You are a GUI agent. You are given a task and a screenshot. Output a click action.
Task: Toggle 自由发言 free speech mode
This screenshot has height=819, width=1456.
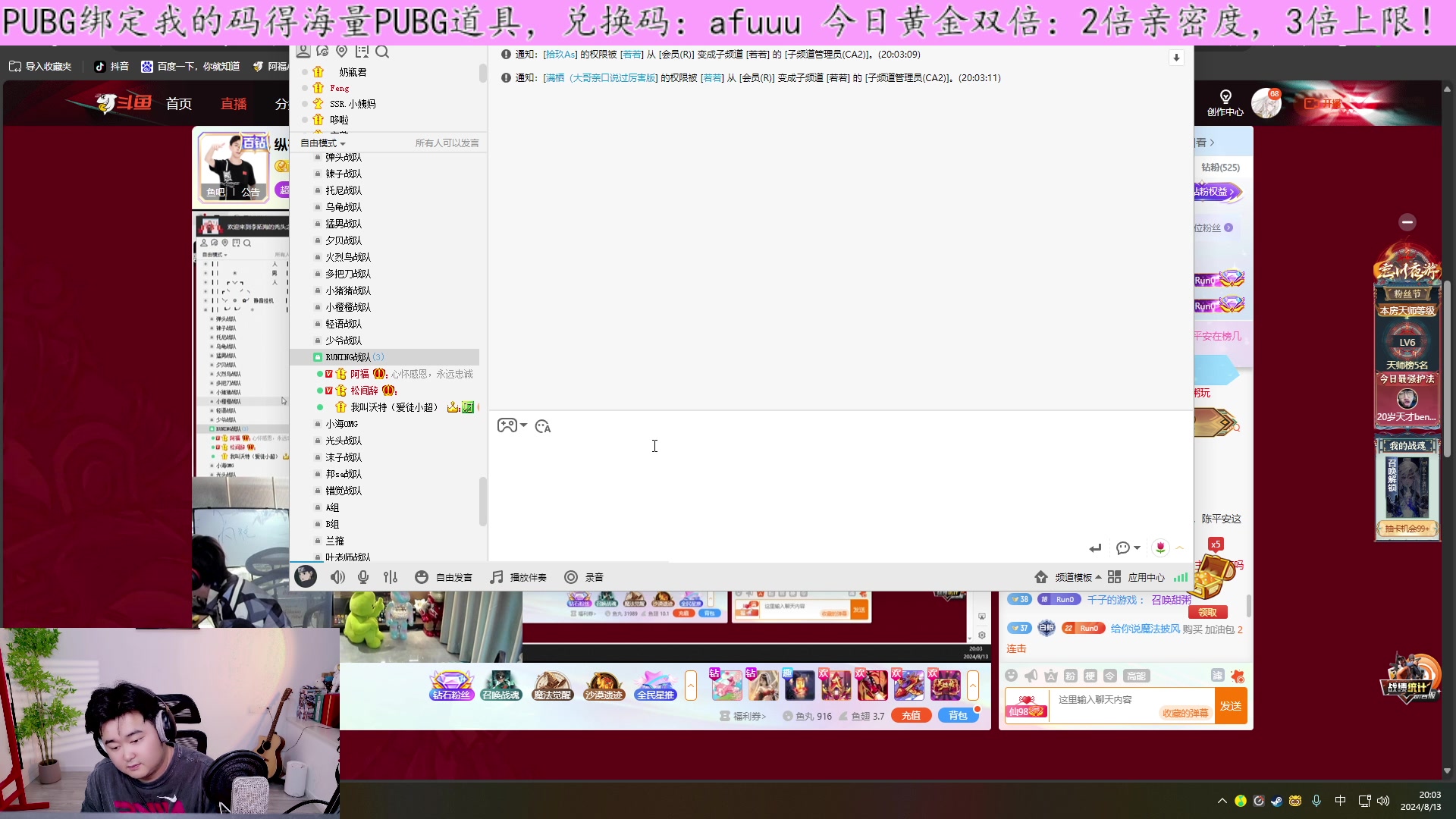tap(444, 577)
